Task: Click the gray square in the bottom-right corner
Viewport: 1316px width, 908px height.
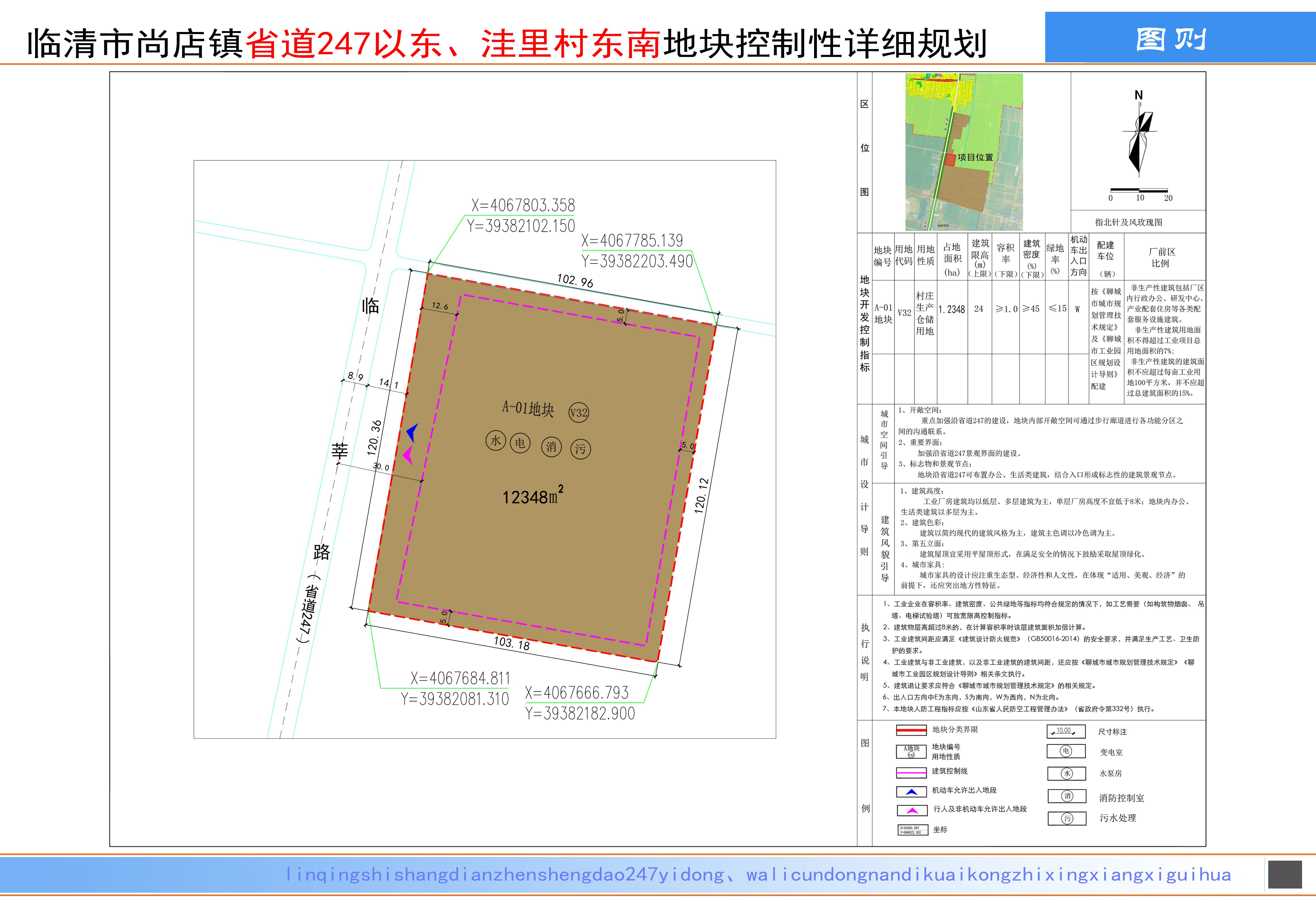Action: tap(1285, 874)
